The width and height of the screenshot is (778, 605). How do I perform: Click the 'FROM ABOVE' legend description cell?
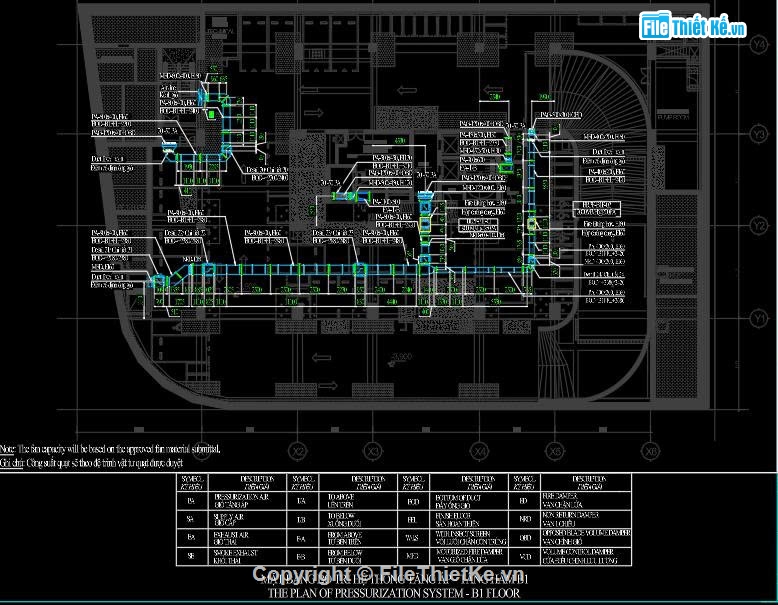(359, 538)
